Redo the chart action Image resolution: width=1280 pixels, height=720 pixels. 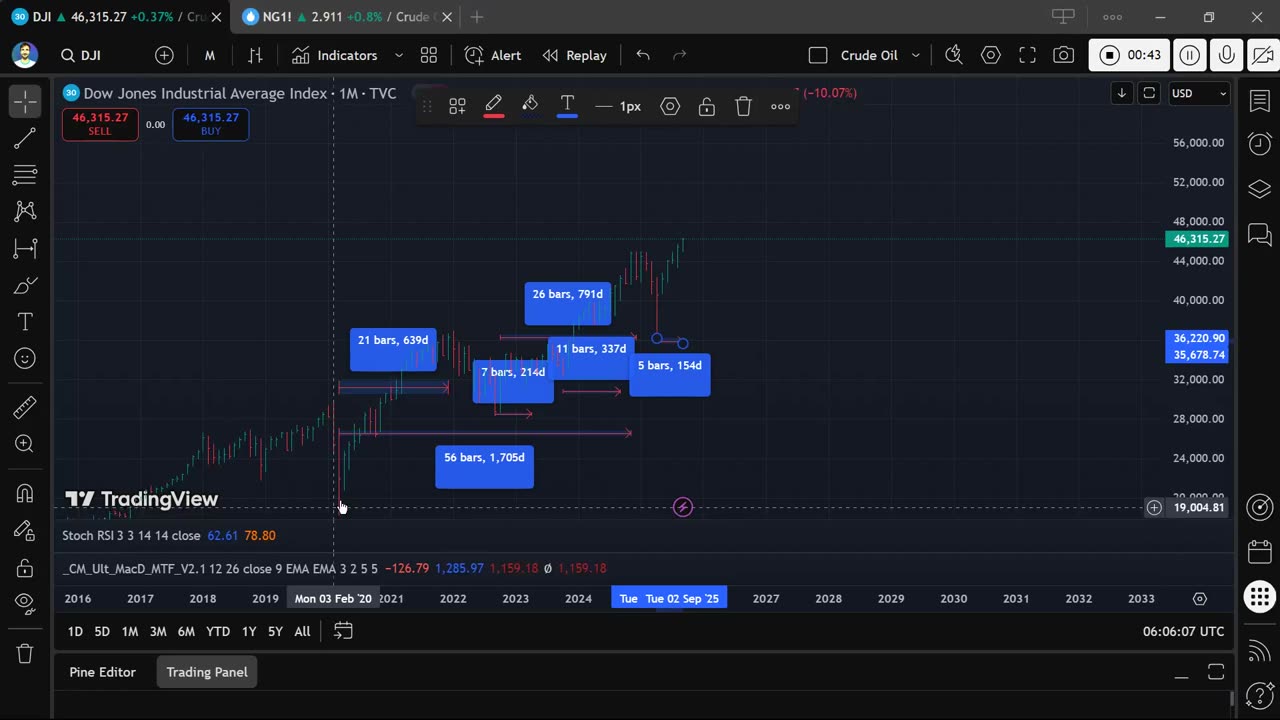(x=680, y=55)
